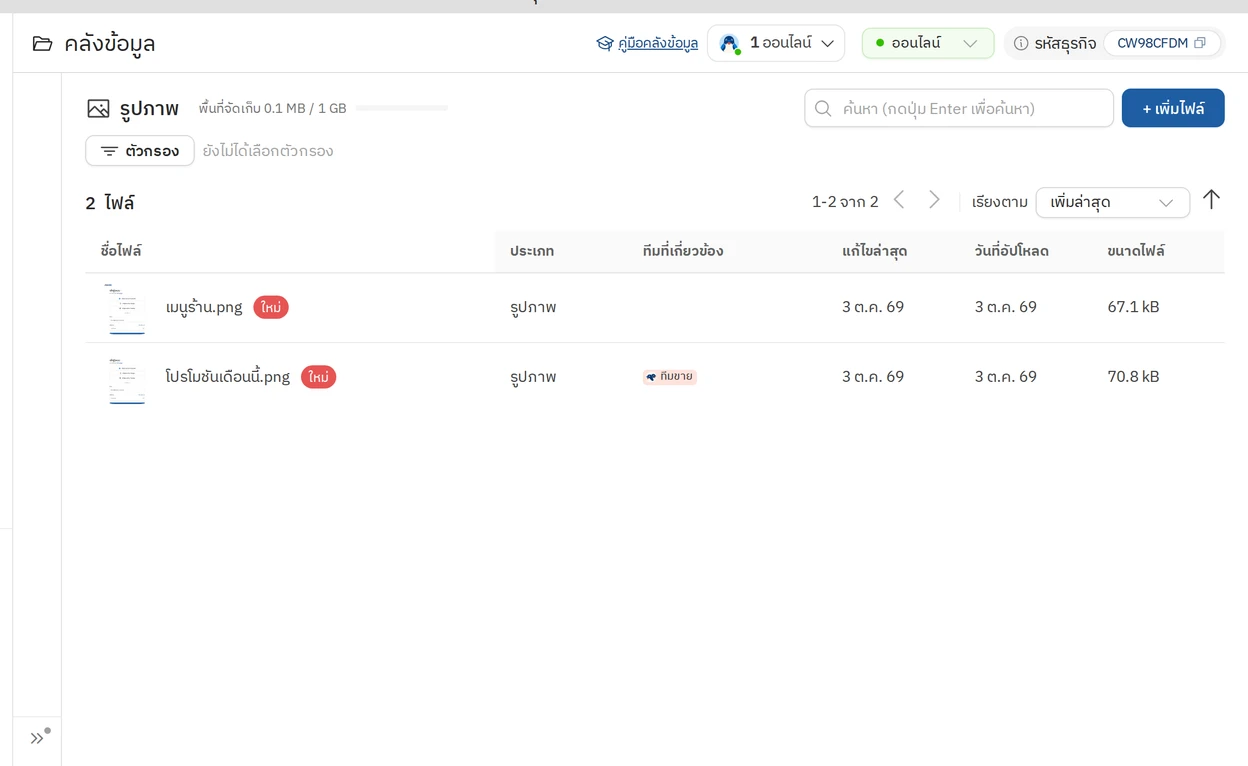The height and width of the screenshot is (766, 1248).
Task: Open thumbnail of โปรโมชันเดือนนี้.png
Action: pos(126,378)
